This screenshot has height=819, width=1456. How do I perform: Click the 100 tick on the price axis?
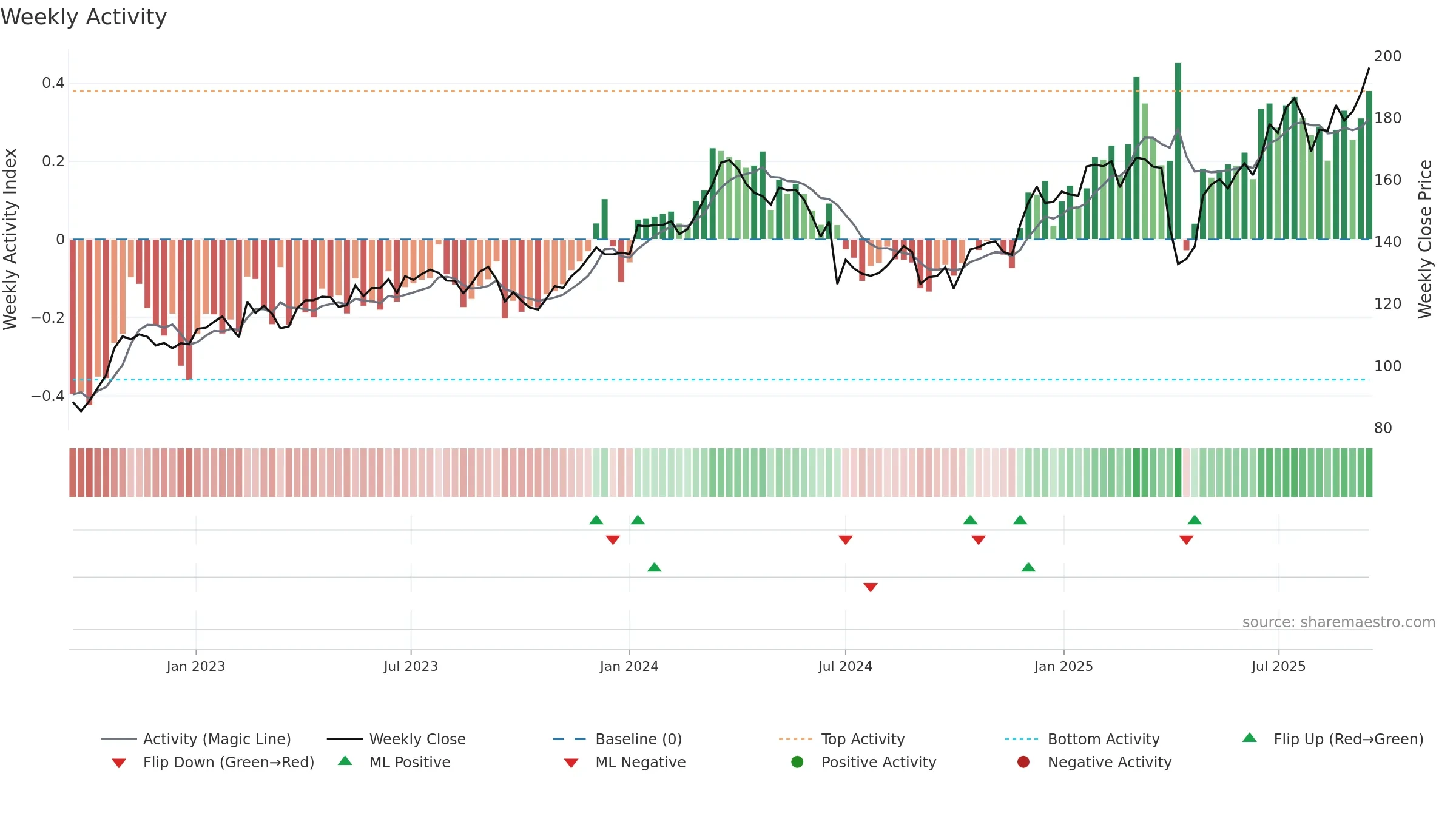click(1388, 366)
